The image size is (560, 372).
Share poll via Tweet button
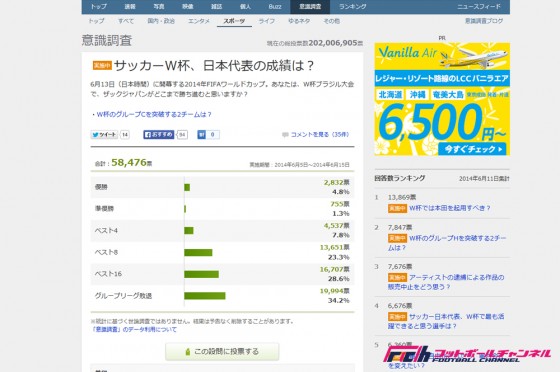point(104,135)
